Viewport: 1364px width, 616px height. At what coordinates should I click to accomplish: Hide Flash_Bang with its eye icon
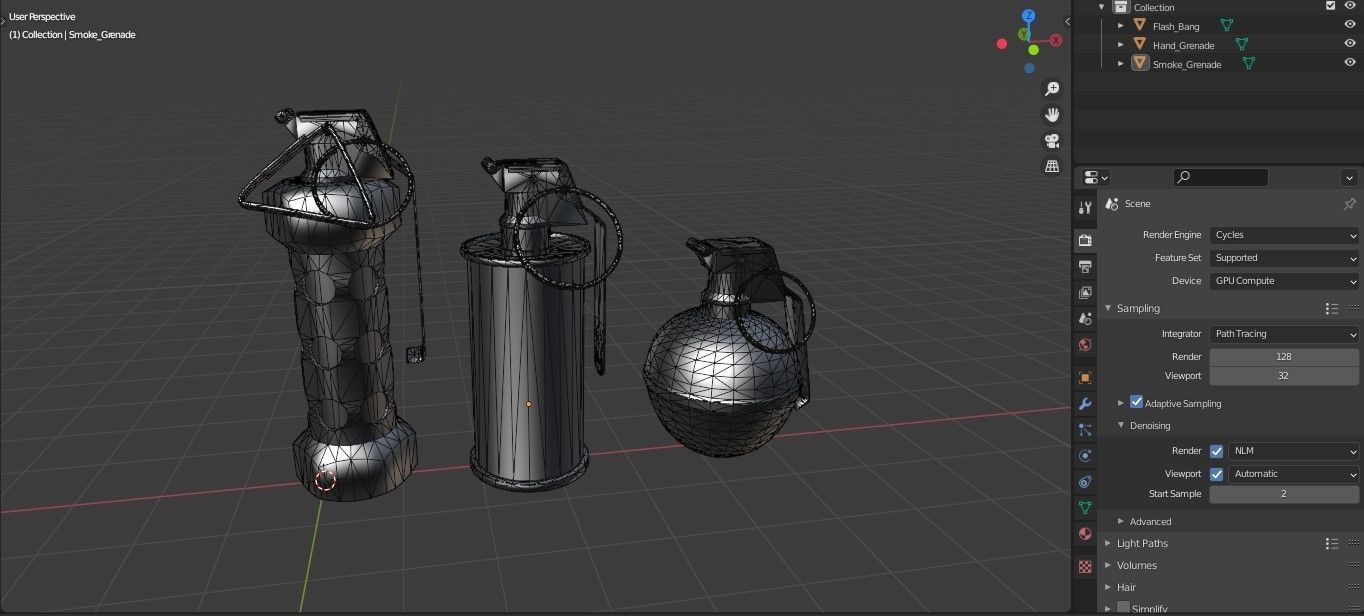point(1350,25)
